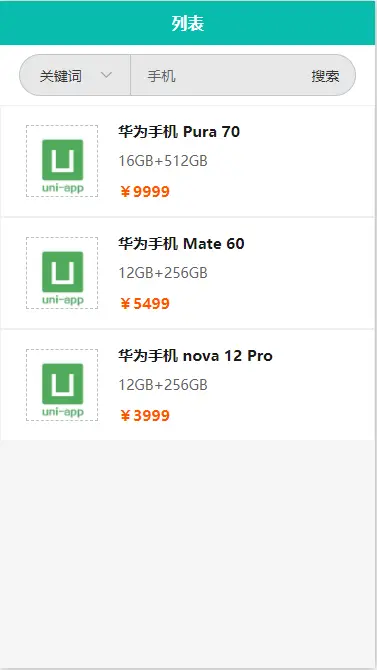The height and width of the screenshot is (670, 377).
Task: Select the 关键词 search type label
Action: (61, 76)
